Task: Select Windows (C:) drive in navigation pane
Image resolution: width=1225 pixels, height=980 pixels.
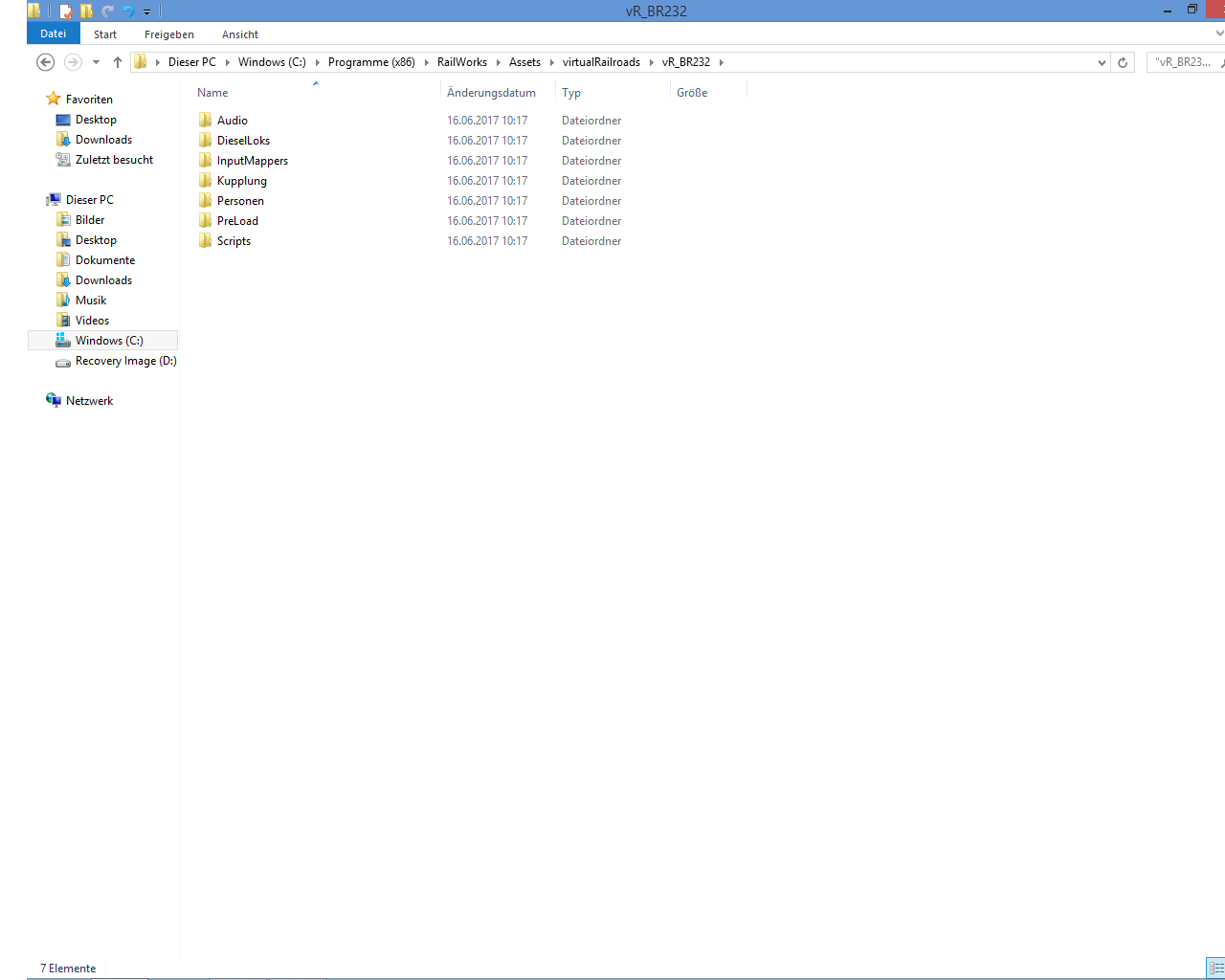Action: coord(102,341)
